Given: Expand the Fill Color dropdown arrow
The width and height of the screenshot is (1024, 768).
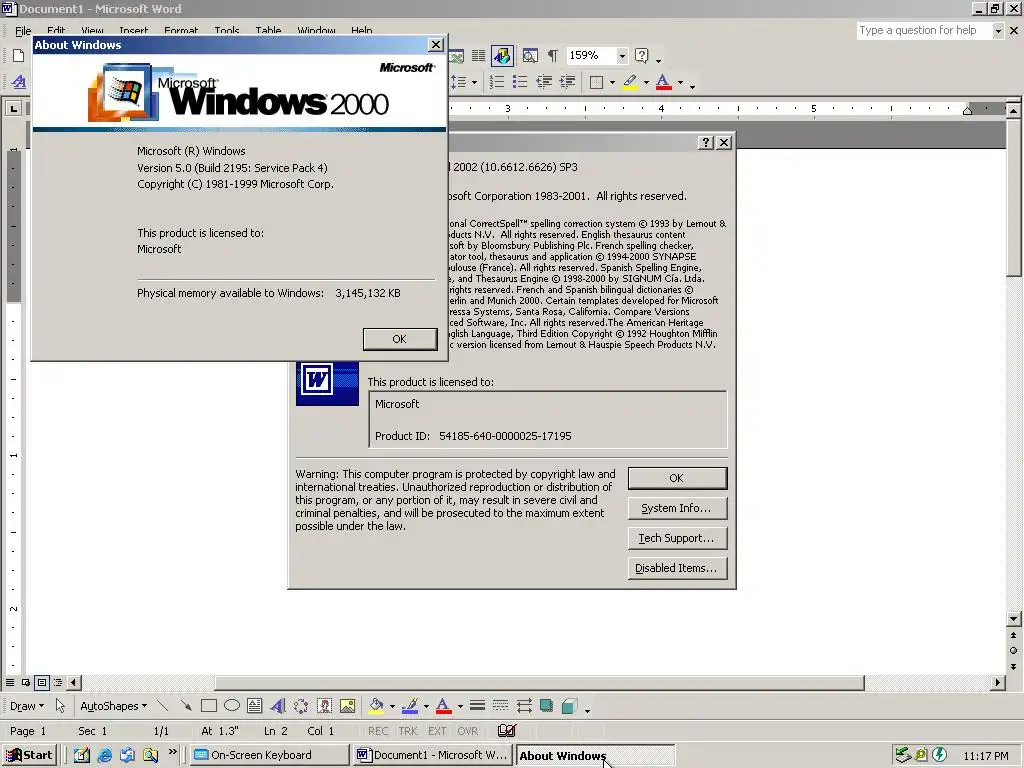Looking at the screenshot, I should pos(392,706).
